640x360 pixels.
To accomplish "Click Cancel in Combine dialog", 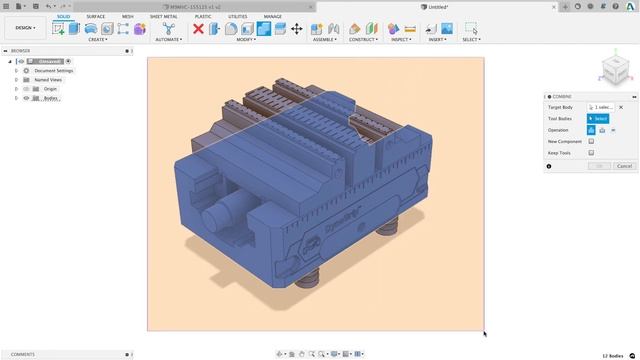I will coord(624,166).
